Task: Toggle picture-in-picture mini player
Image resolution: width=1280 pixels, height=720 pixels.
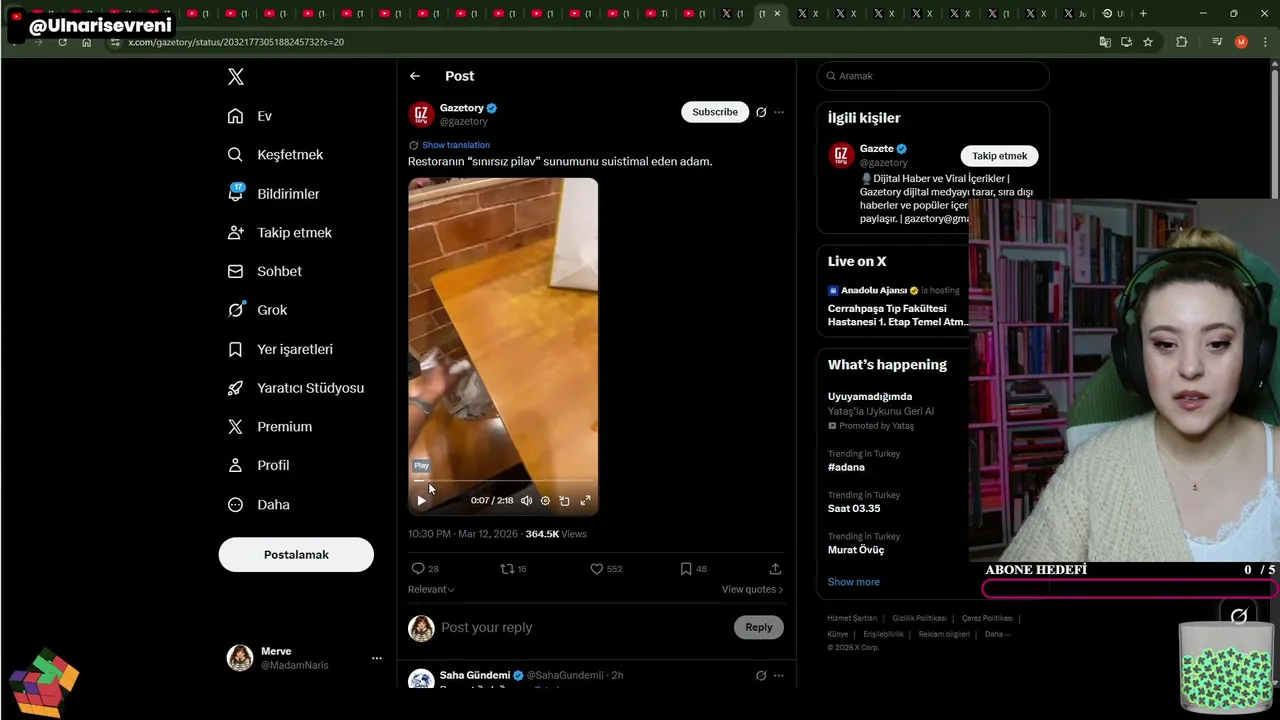Action: point(564,500)
